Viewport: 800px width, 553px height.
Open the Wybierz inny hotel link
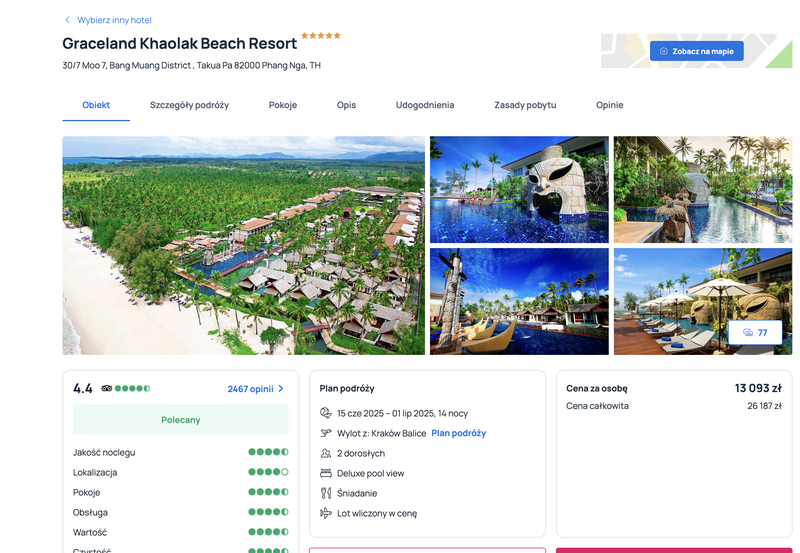pos(114,20)
